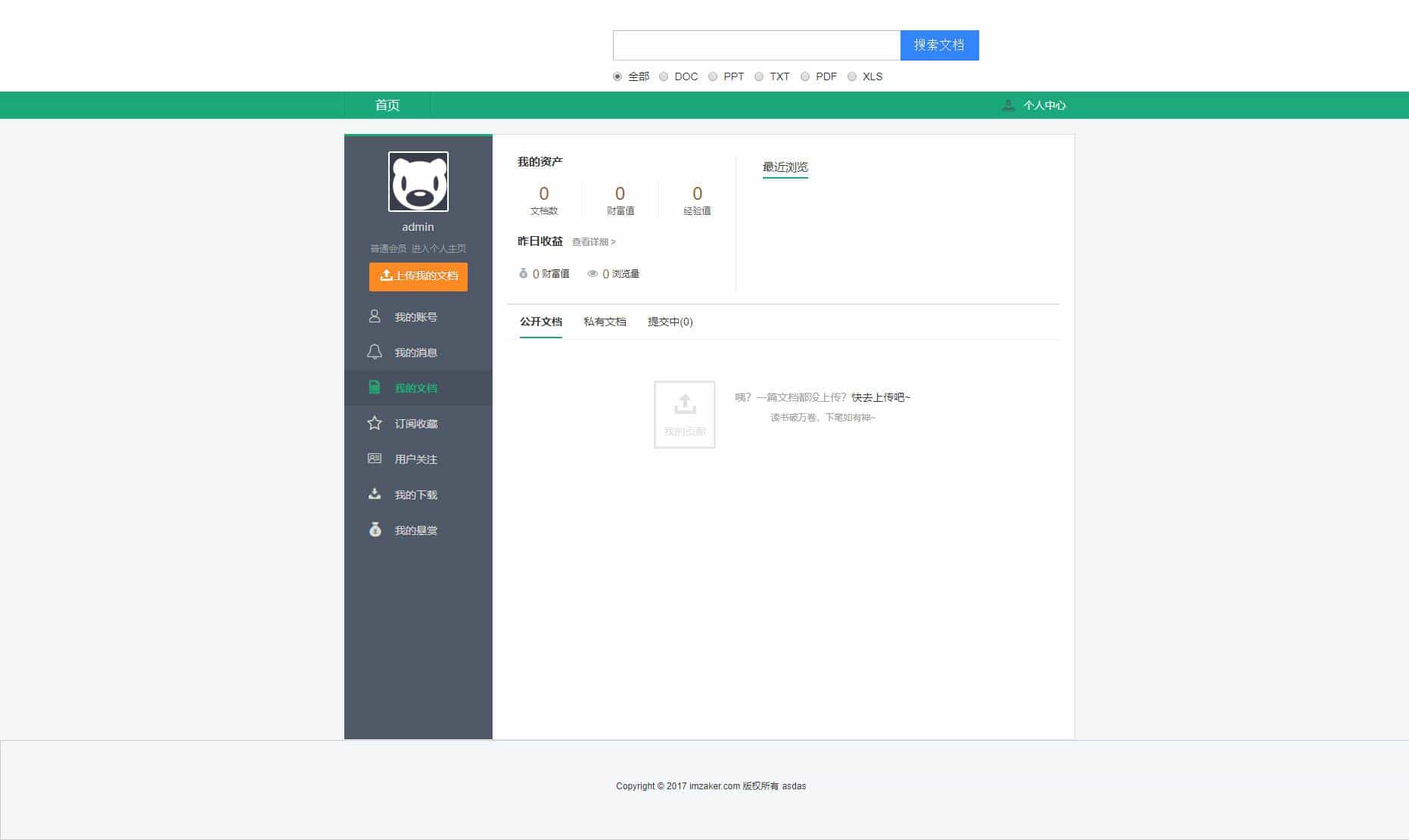
Task: Click the money bag icon beside 我的悬赏
Action: [x=375, y=530]
